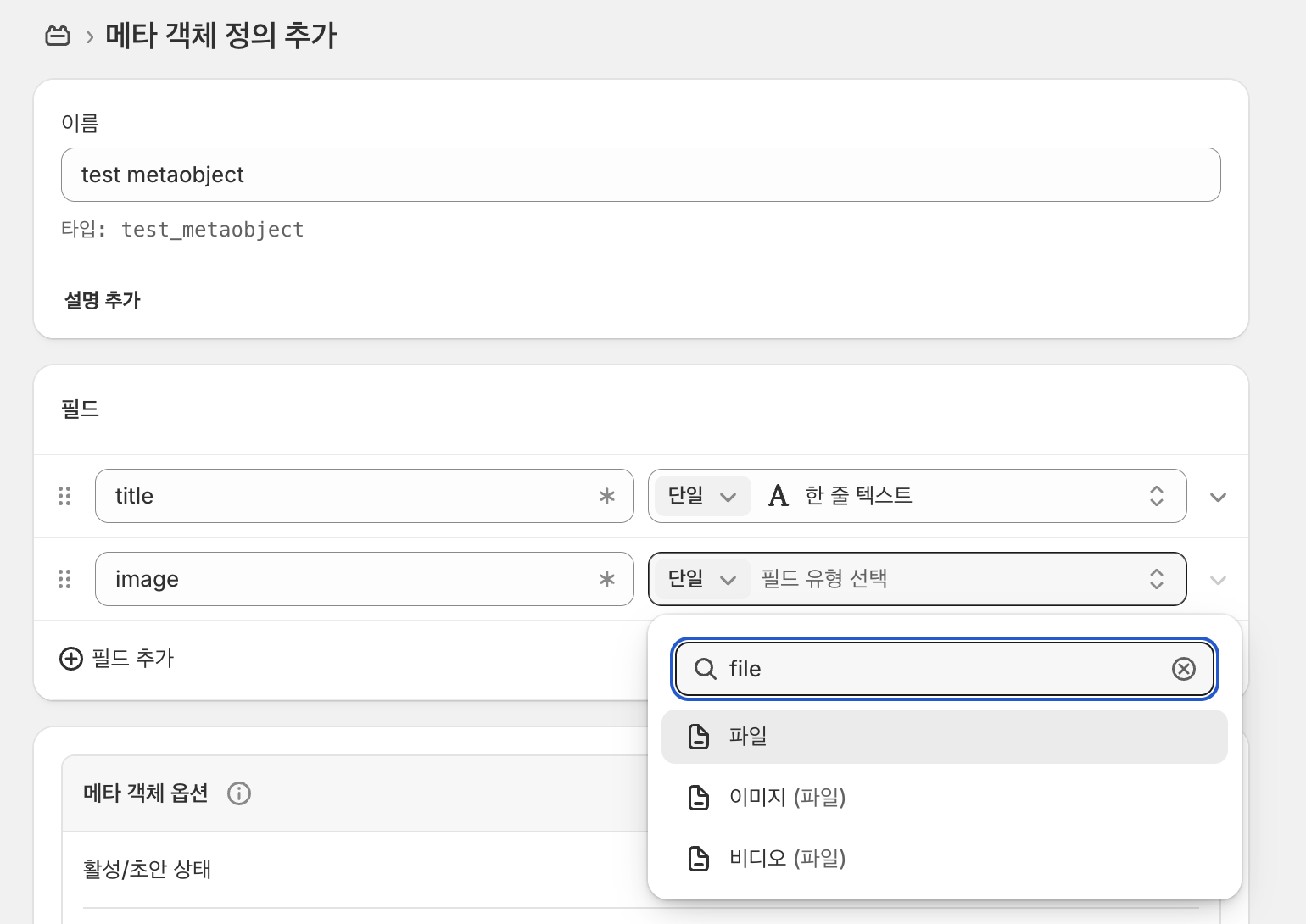Clear the file search text
Screen dimensions: 1306x924
[1183, 669]
